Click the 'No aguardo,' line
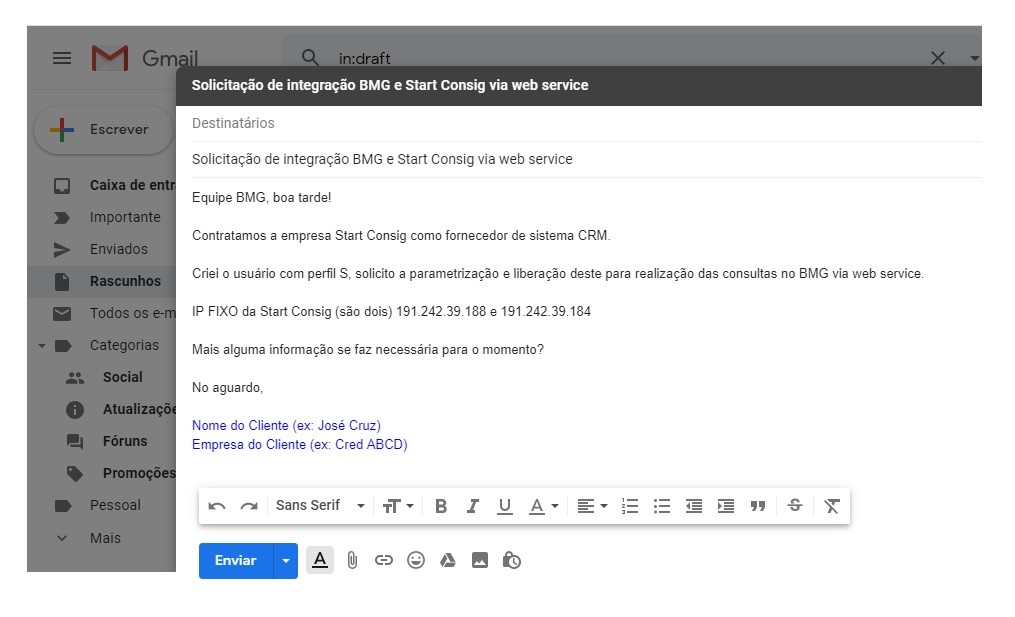 coord(227,388)
